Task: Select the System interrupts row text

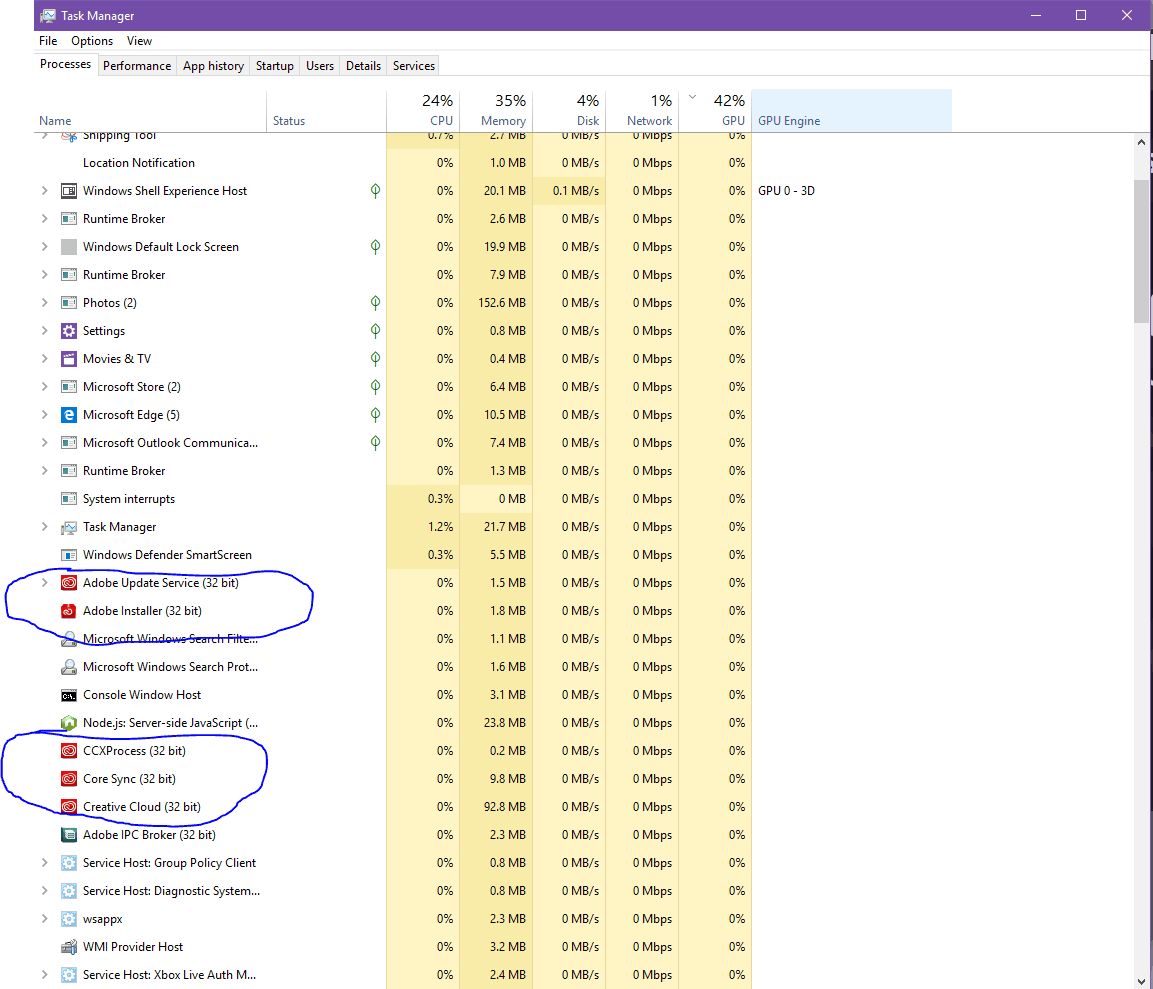Action: pyautogui.click(x=129, y=499)
